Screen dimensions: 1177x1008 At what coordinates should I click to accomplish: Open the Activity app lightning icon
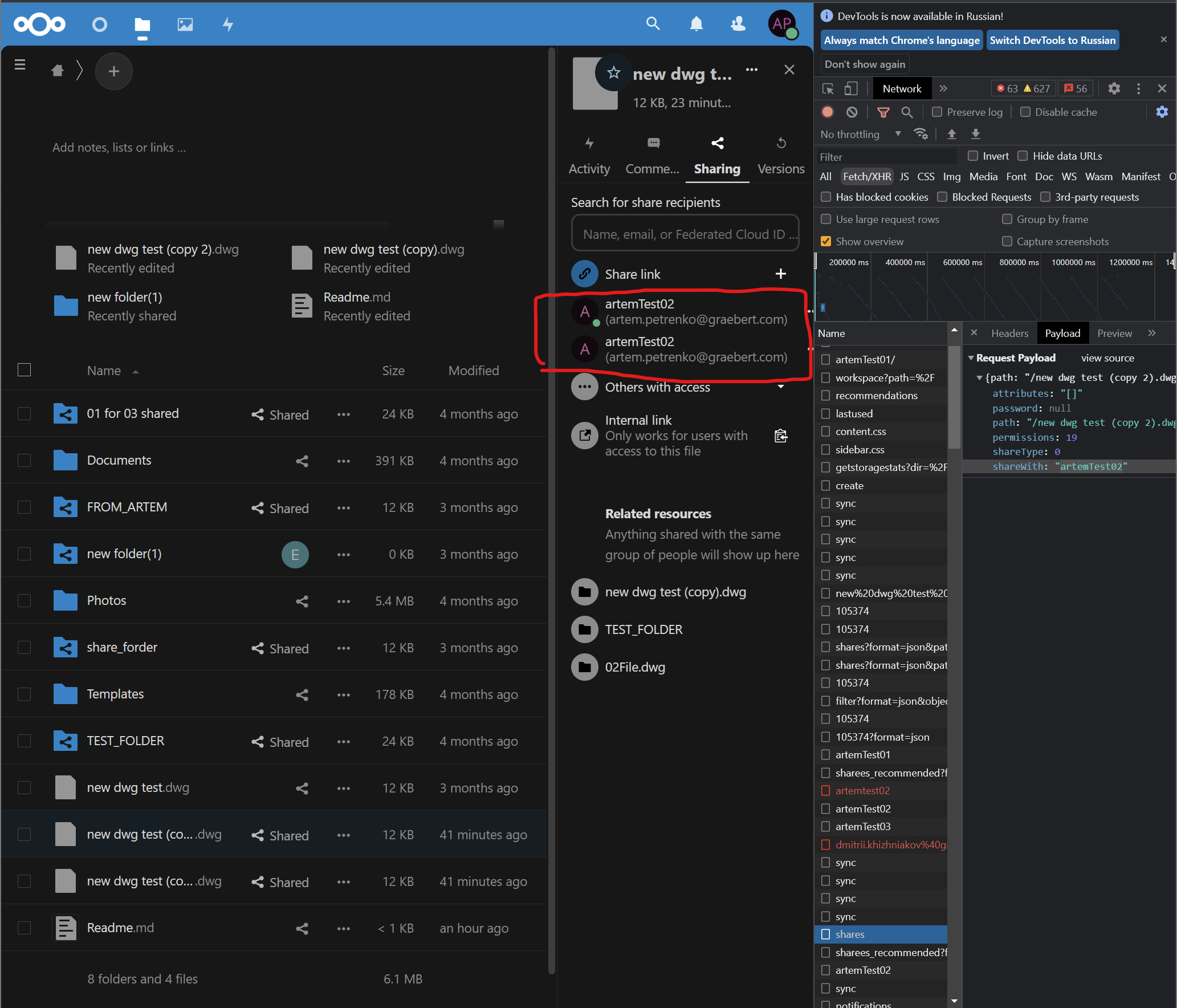(x=228, y=25)
